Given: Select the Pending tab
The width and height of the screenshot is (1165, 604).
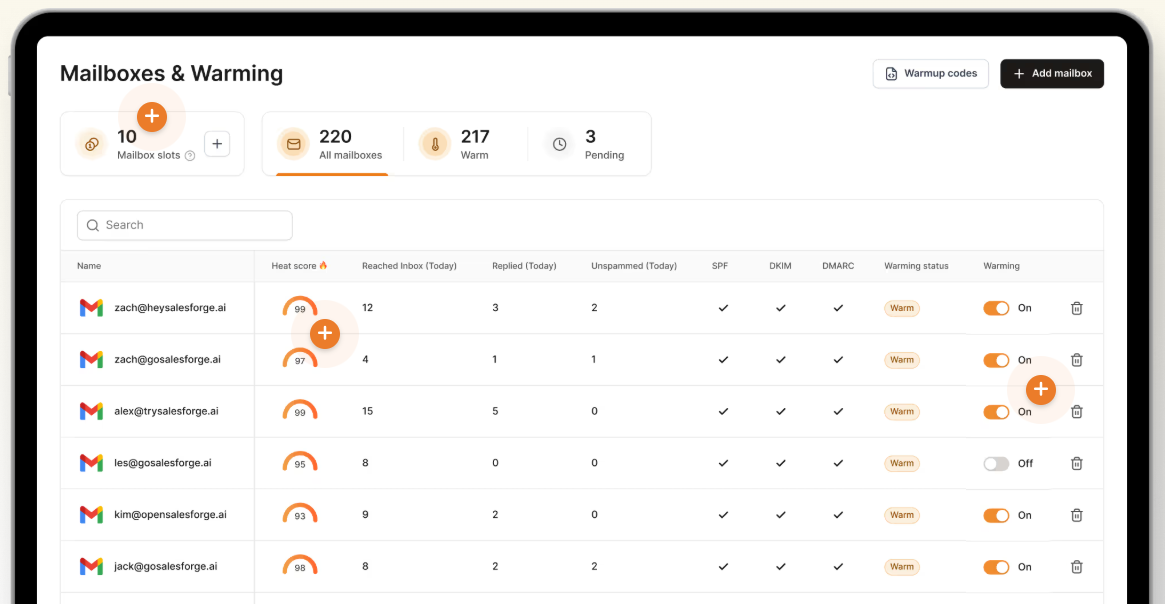Looking at the screenshot, I should [587, 144].
